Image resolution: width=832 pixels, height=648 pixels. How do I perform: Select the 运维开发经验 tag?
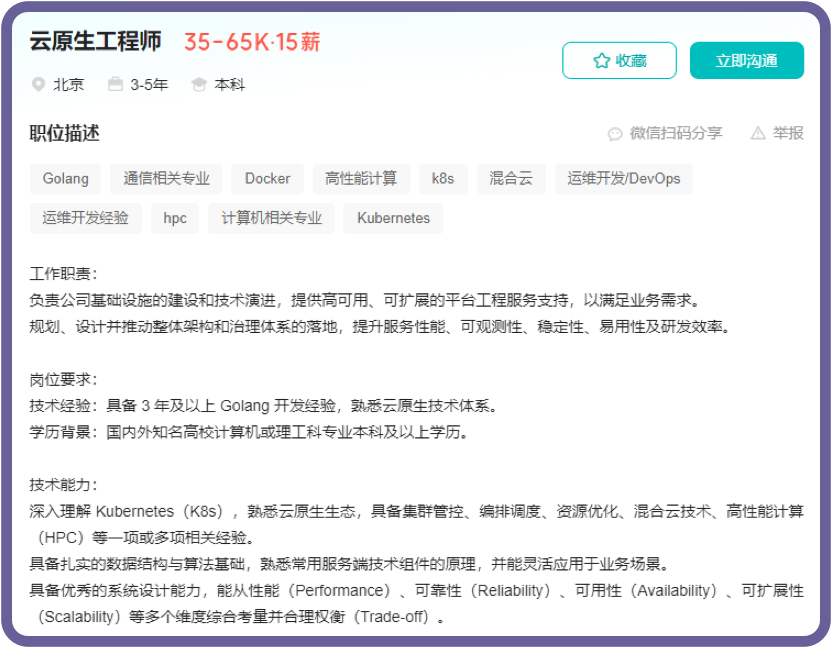coord(85,218)
